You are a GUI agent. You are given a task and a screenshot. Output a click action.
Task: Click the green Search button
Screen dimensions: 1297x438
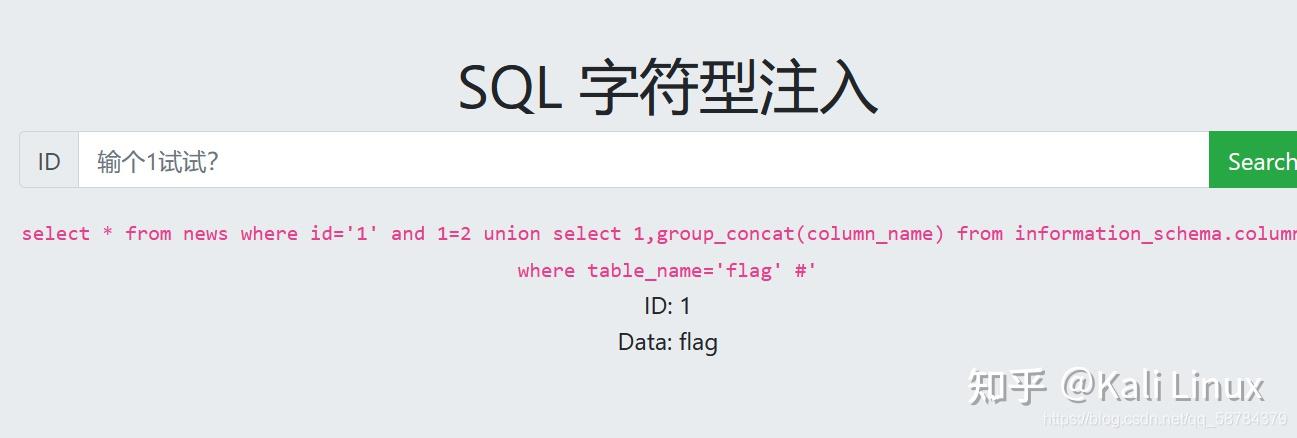pos(1253,160)
